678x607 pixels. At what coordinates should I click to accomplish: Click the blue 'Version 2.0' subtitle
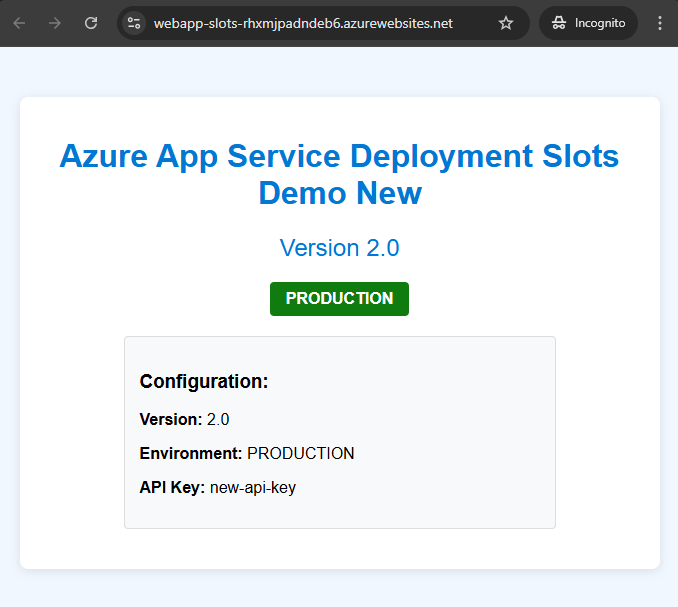click(x=339, y=248)
